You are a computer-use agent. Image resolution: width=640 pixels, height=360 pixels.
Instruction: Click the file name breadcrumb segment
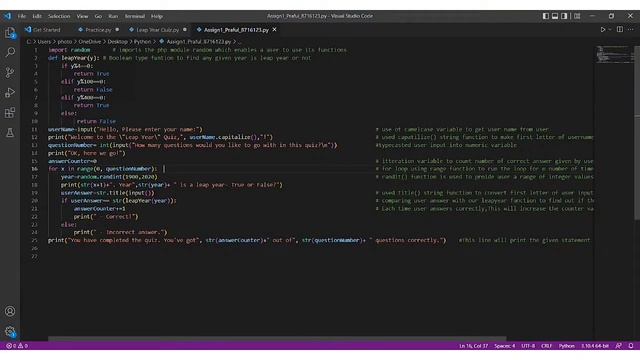[198, 42]
